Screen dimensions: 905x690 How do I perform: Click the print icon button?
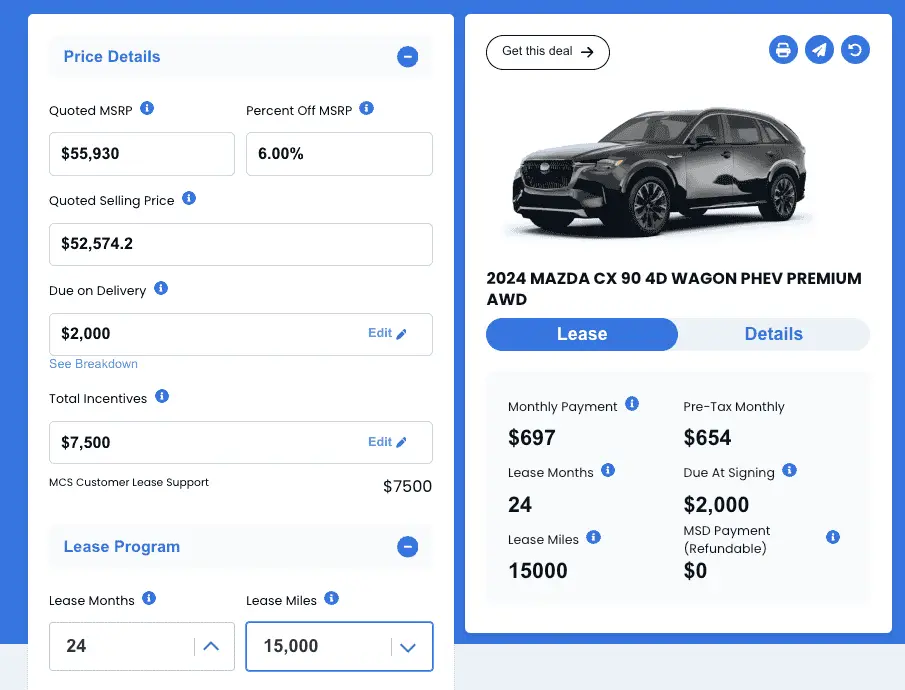(x=783, y=50)
